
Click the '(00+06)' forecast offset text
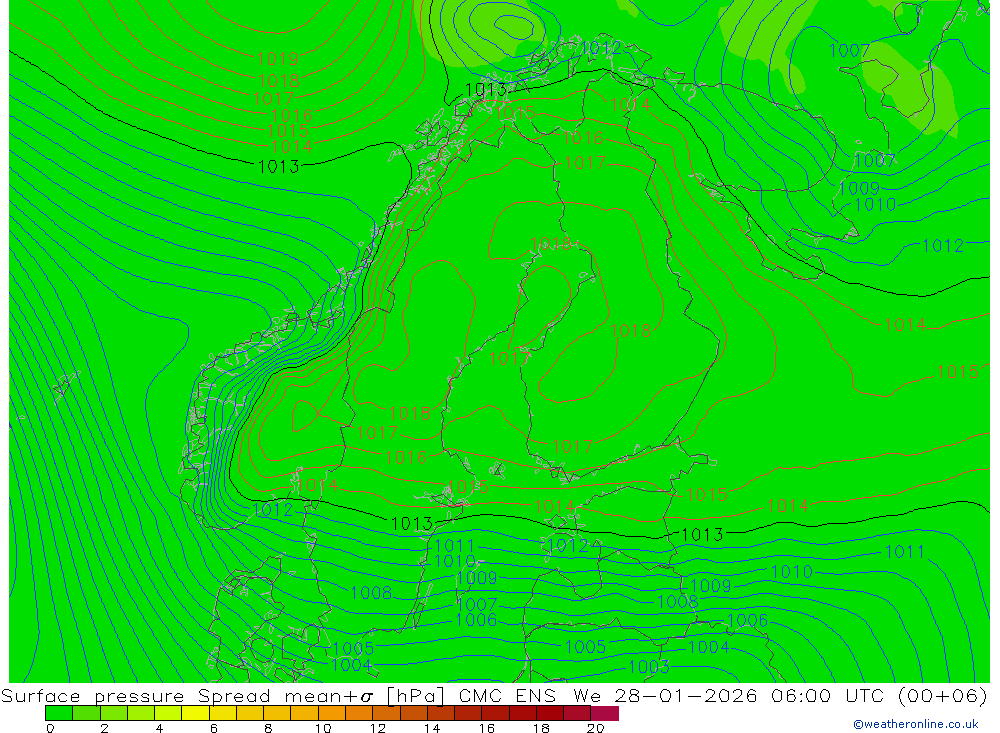coord(942,695)
